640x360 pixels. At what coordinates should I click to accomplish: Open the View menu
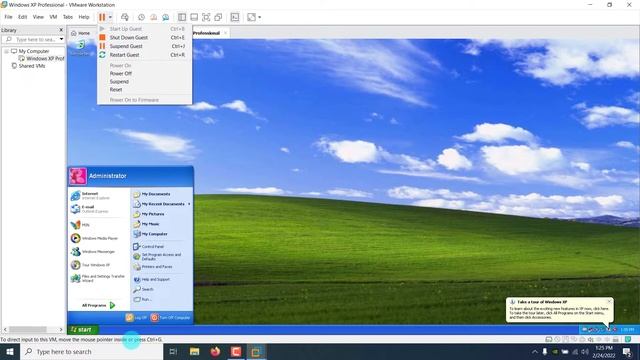38,17
